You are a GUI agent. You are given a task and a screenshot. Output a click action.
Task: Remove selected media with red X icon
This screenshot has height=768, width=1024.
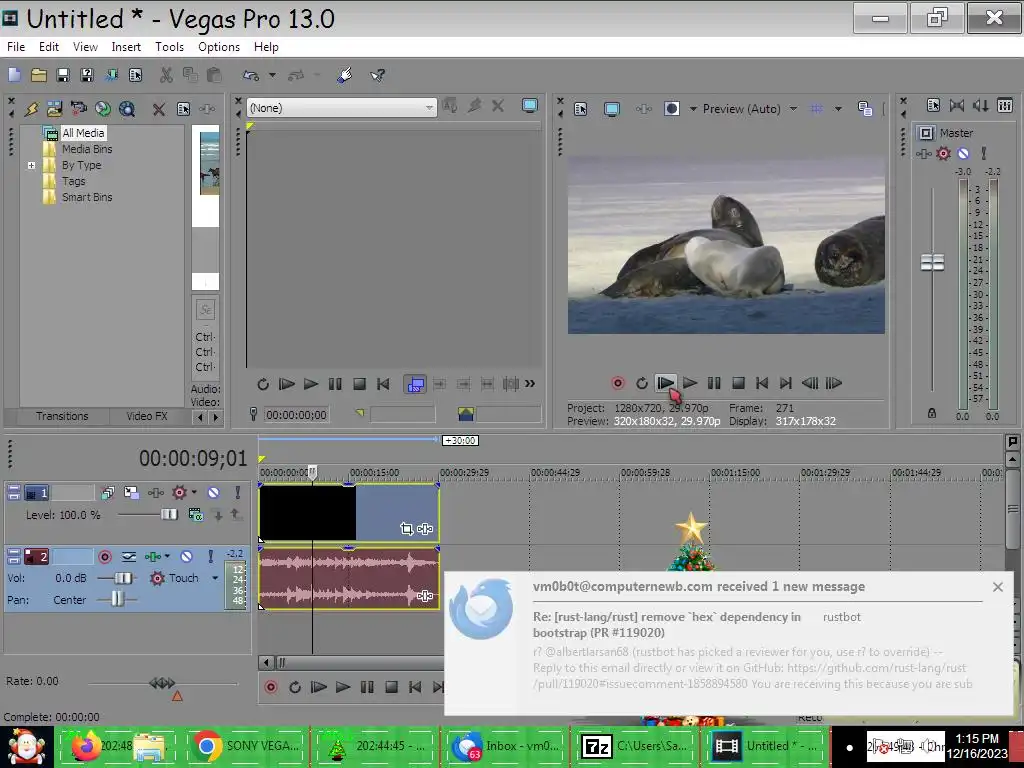coord(159,109)
